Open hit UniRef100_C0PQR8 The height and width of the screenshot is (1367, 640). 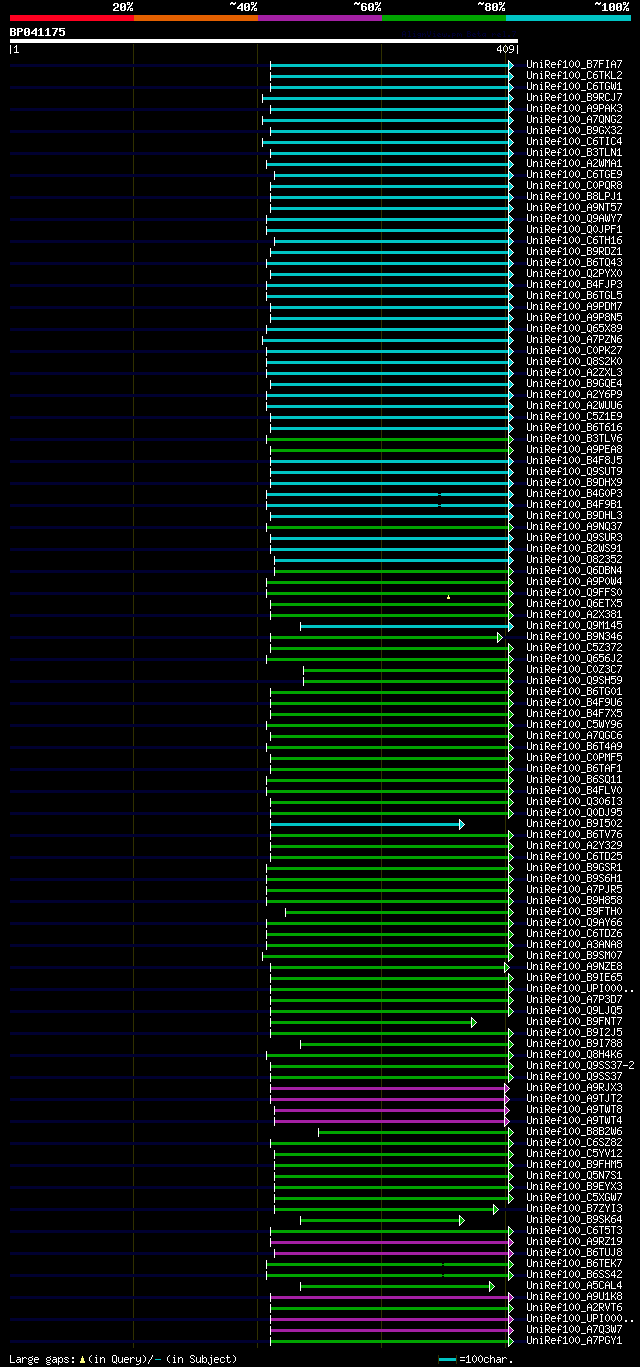tap(574, 185)
